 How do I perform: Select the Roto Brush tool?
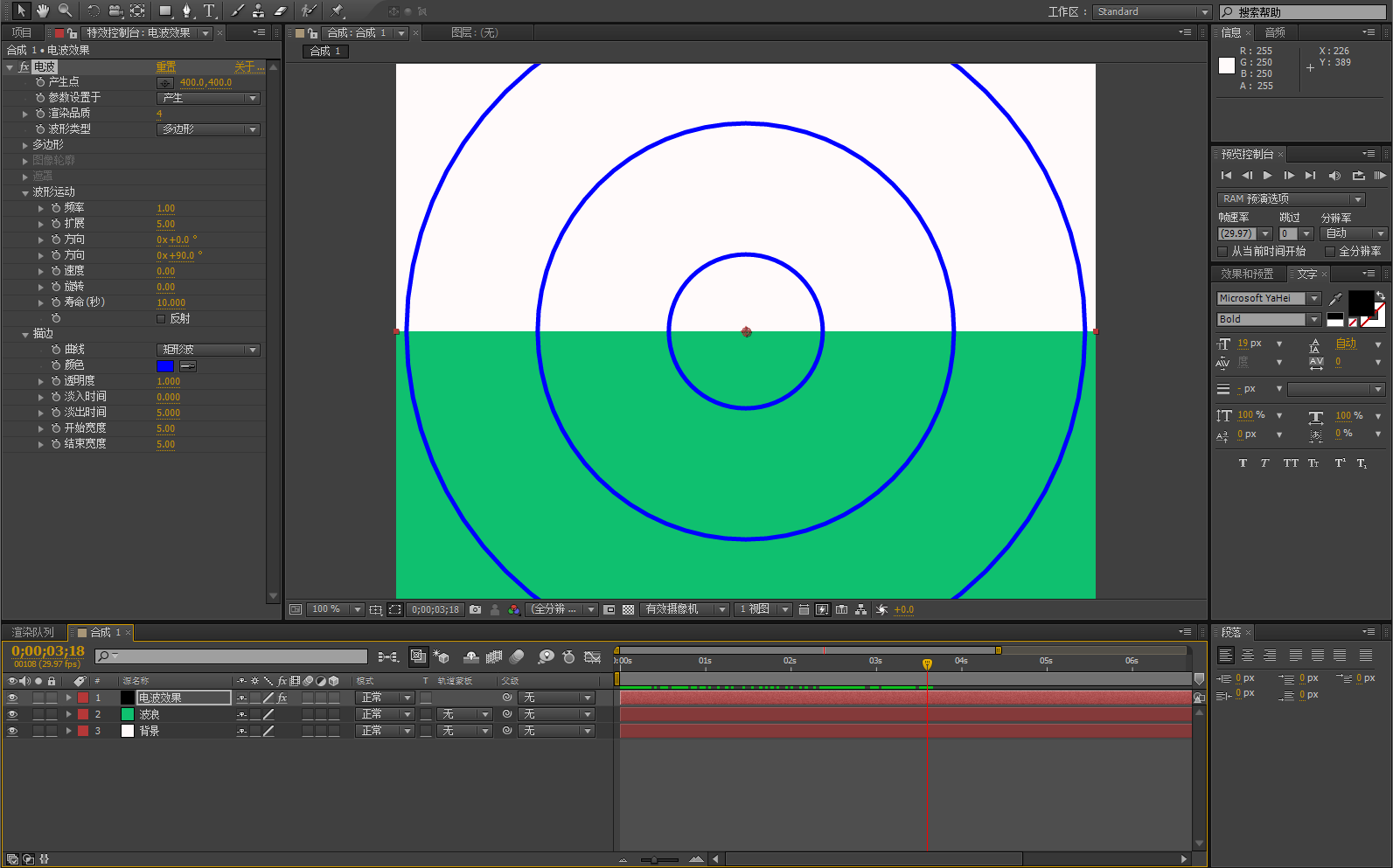pyautogui.click(x=309, y=10)
